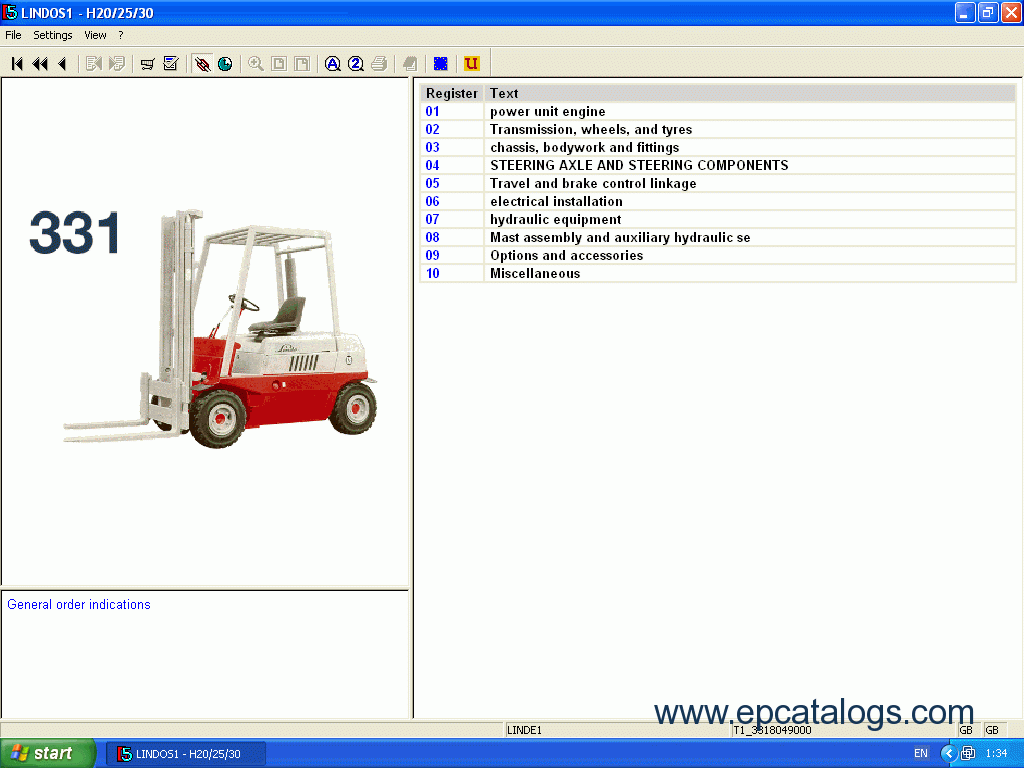Open the File menu

click(13, 35)
